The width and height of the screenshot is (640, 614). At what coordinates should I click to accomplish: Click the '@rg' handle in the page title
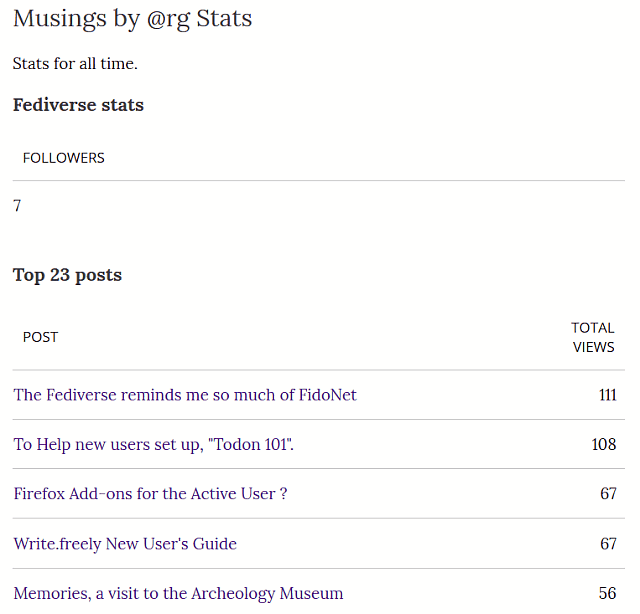pos(168,20)
